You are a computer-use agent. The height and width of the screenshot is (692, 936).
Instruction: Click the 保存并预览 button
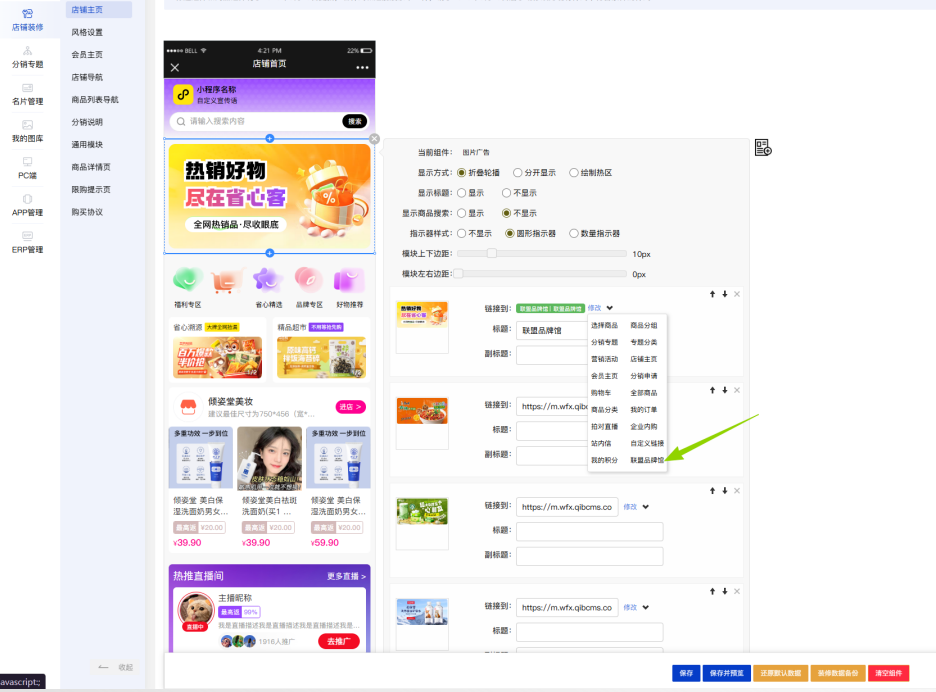tap(726, 673)
